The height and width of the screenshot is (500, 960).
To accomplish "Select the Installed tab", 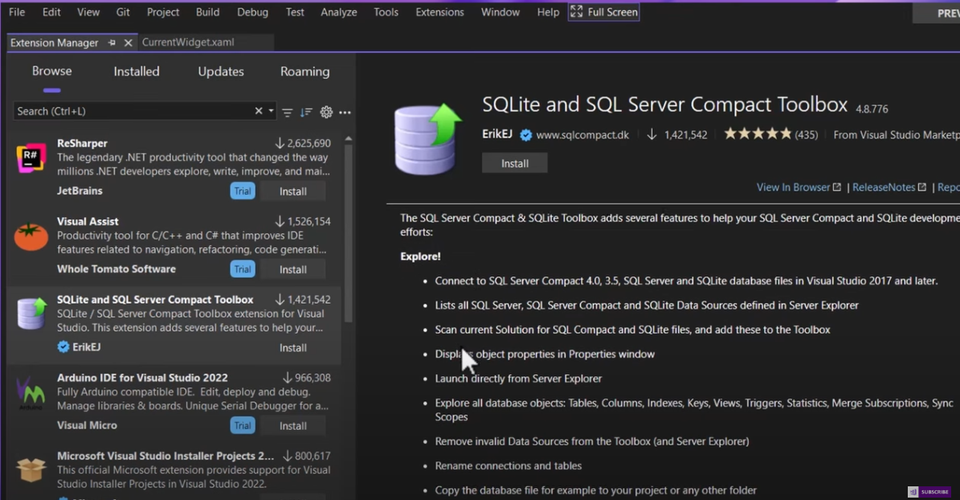I will 137,72.
